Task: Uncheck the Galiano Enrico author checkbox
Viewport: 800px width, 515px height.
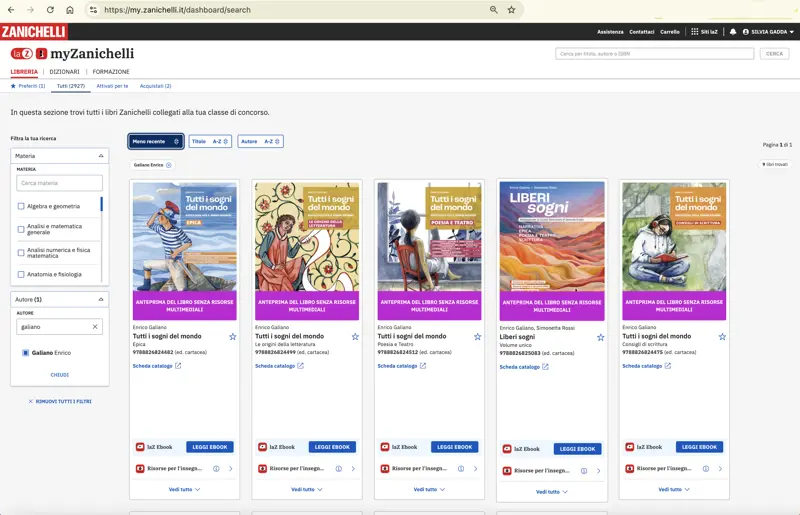Action: [25, 353]
